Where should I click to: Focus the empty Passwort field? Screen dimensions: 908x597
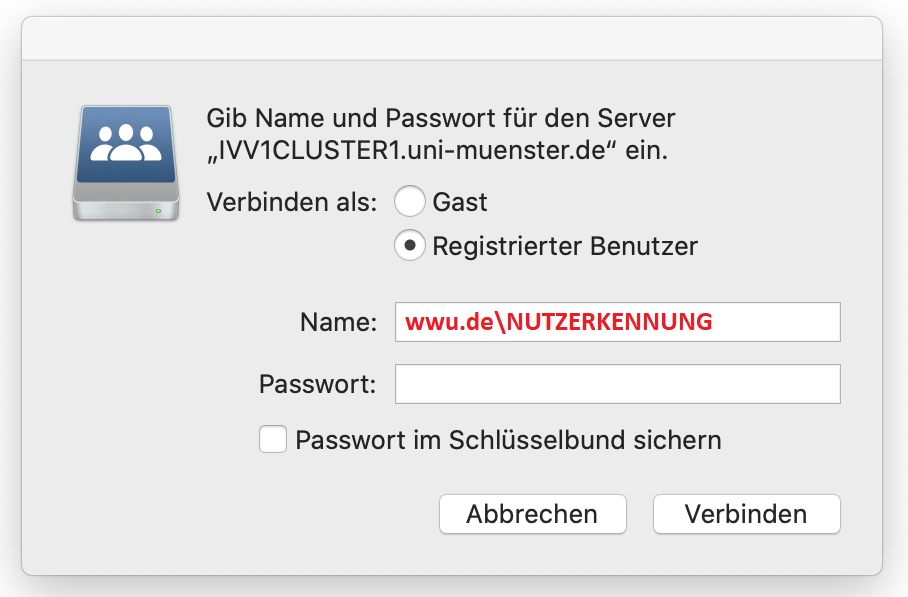[x=617, y=384]
